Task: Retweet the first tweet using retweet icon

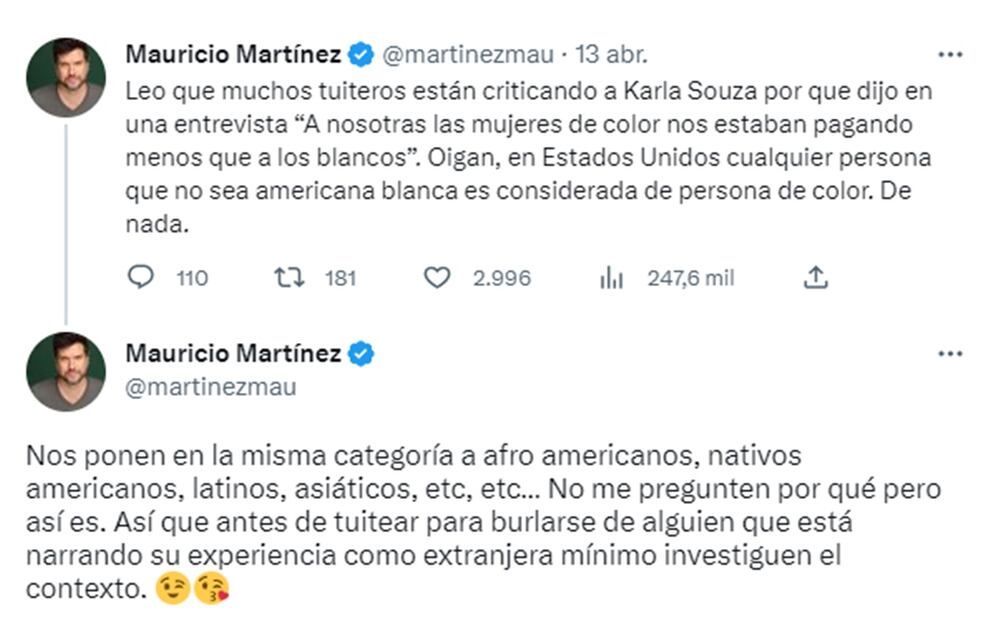Action: coord(290,277)
